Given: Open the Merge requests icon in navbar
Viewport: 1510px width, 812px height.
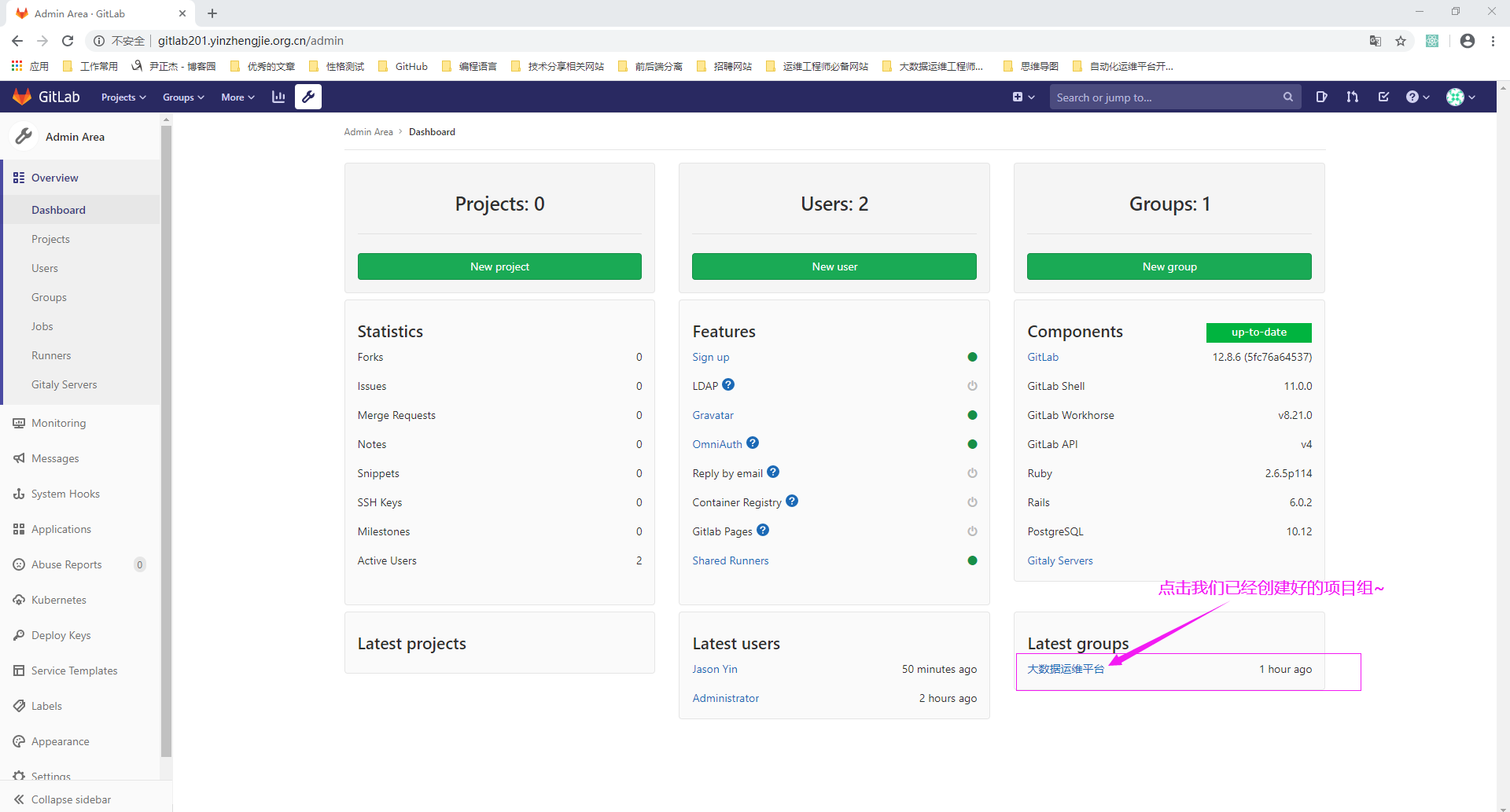Looking at the screenshot, I should coord(1352,97).
